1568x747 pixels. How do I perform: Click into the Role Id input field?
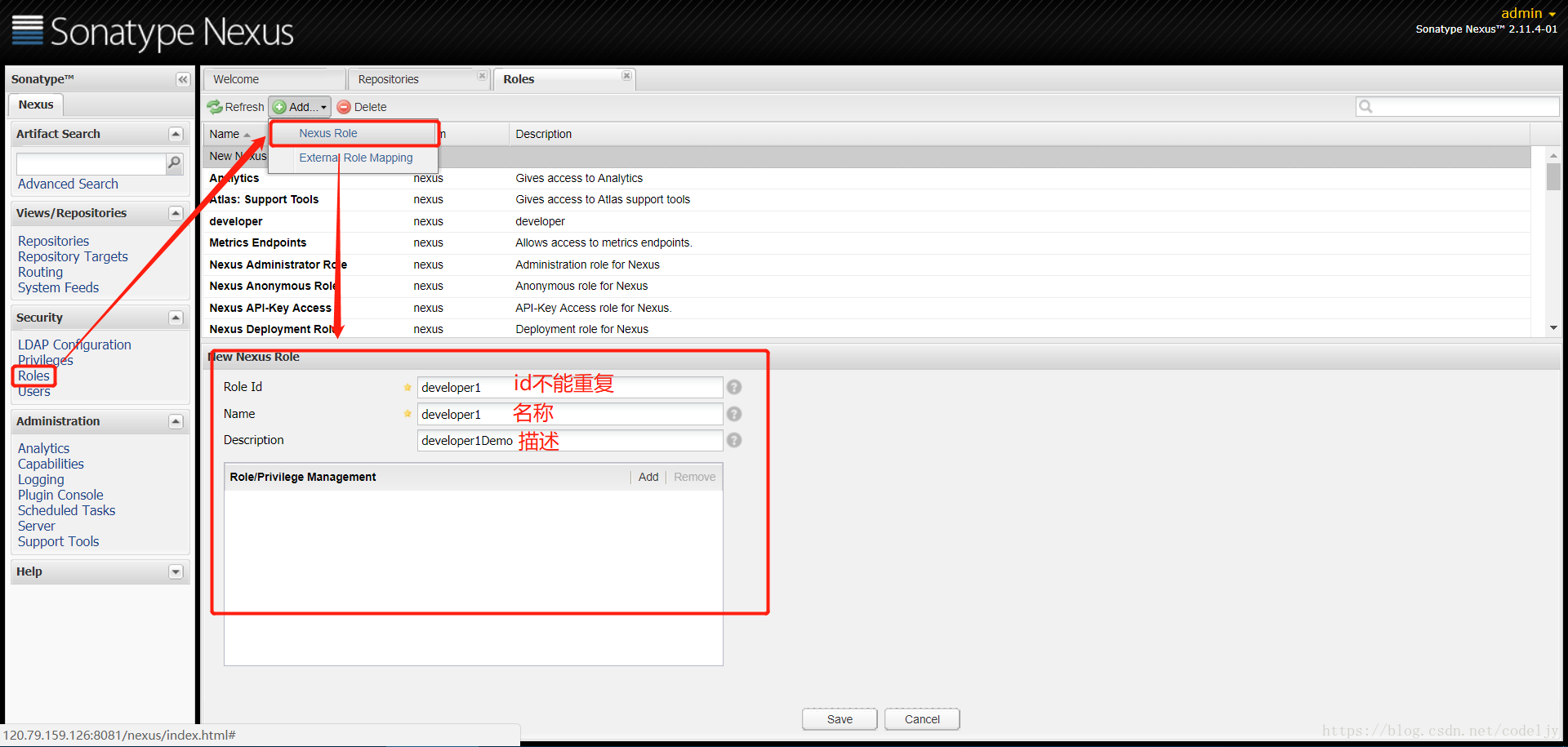point(569,387)
